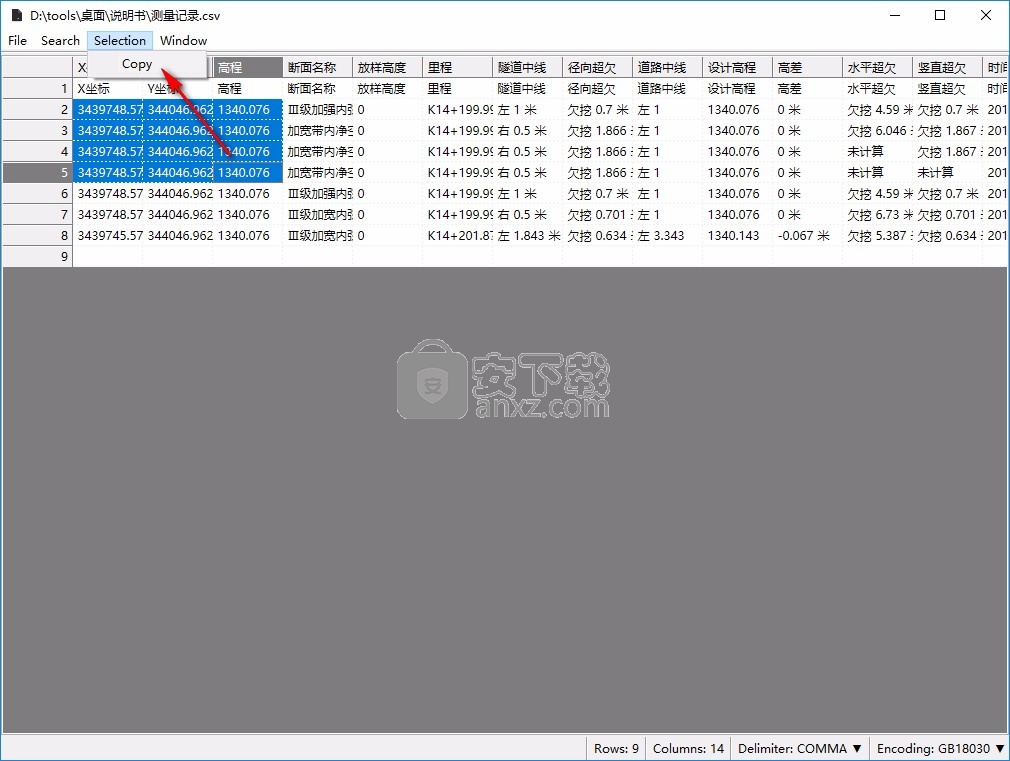The width and height of the screenshot is (1010, 761).
Task: Open the Selection menu
Action: click(x=120, y=41)
